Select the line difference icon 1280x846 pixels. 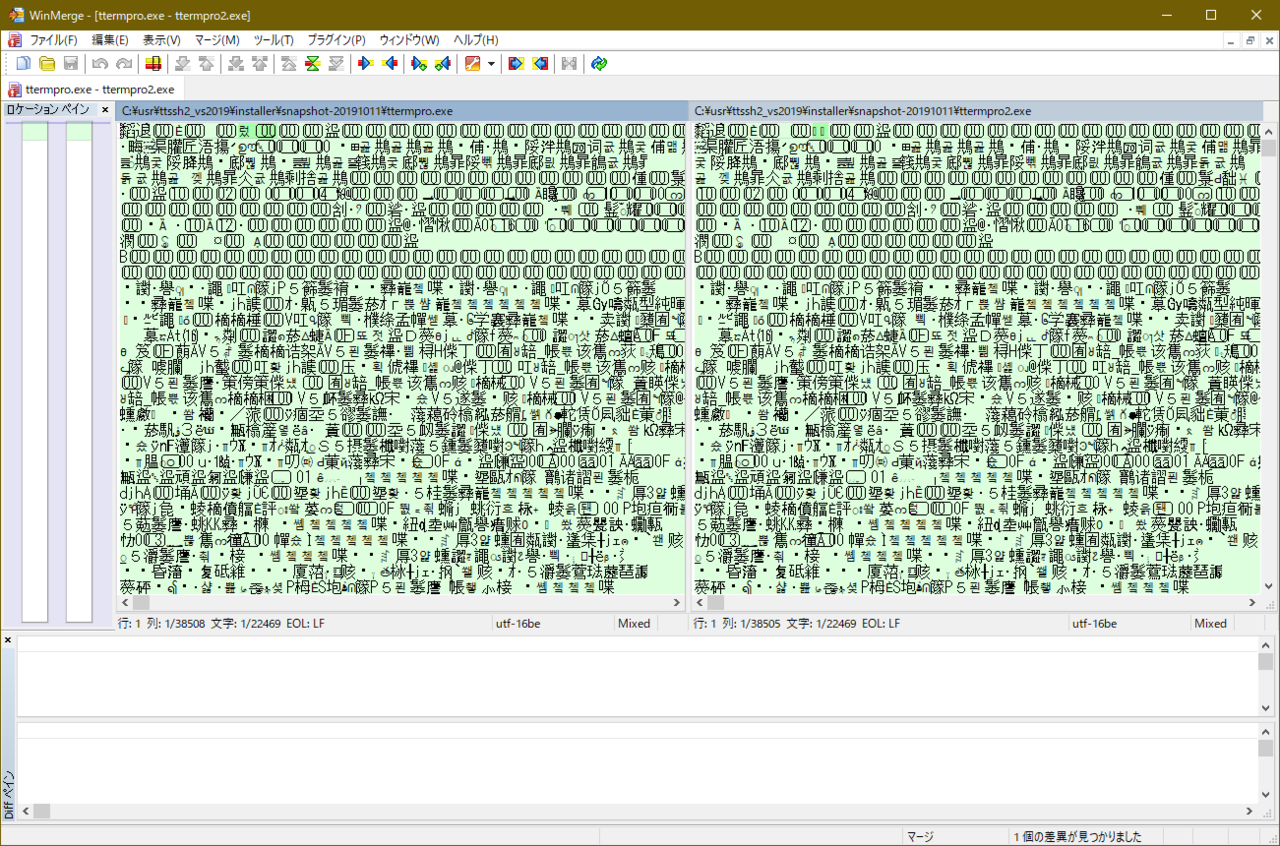point(153,64)
